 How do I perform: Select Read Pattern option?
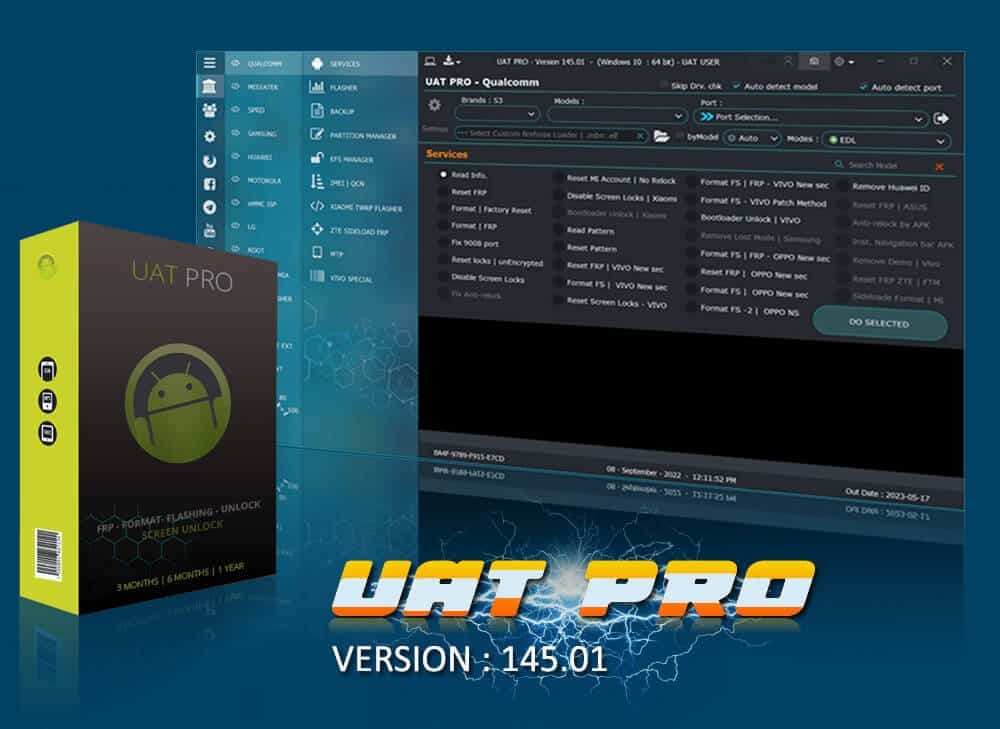coord(584,230)
